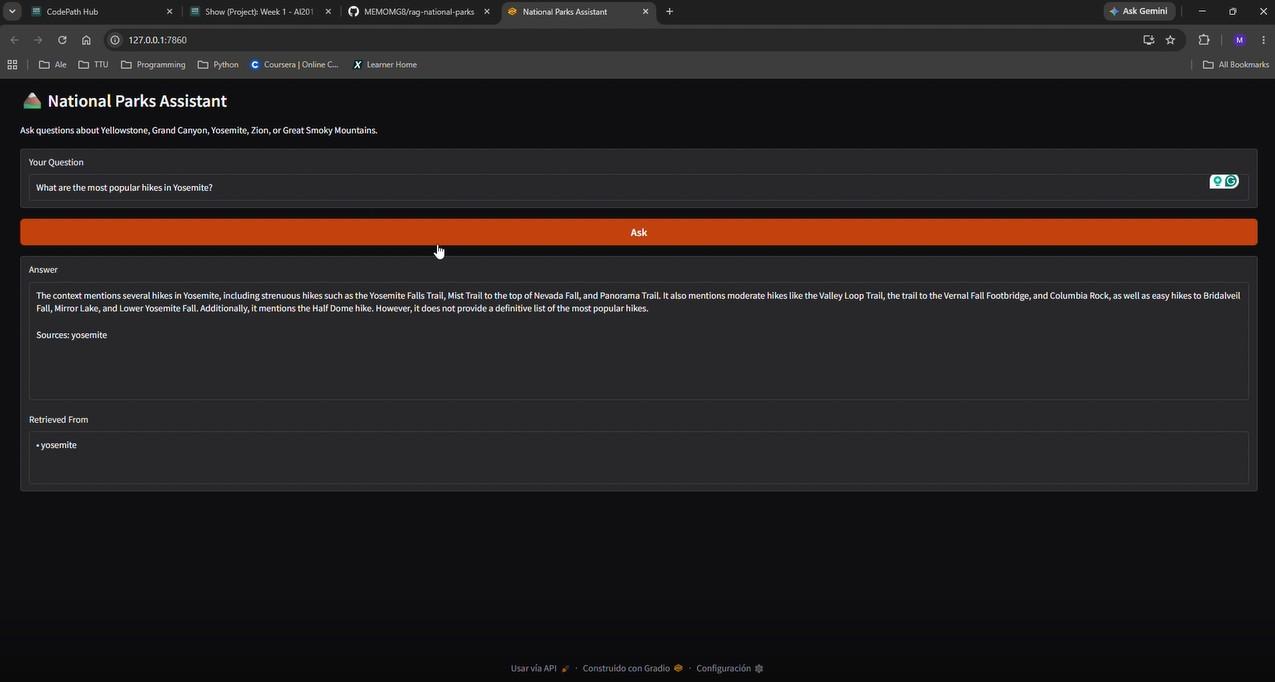
Task: Open the tab search dropdown arrow
Action: pyautogui.click(x=12, y=12)
